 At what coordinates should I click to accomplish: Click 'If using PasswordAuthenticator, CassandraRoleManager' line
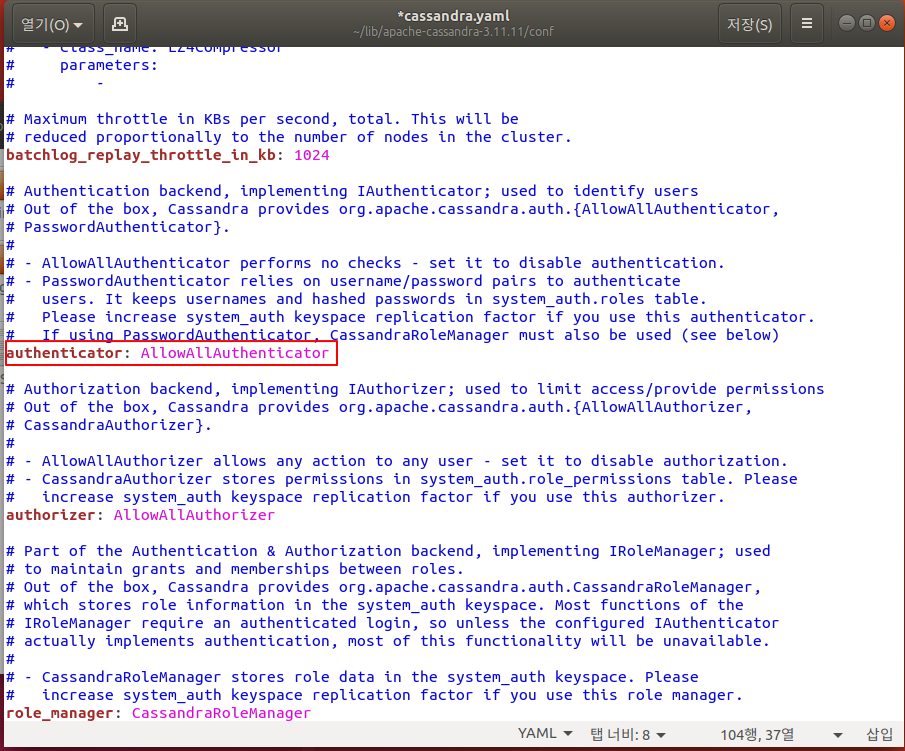click(x=392, y=335)
